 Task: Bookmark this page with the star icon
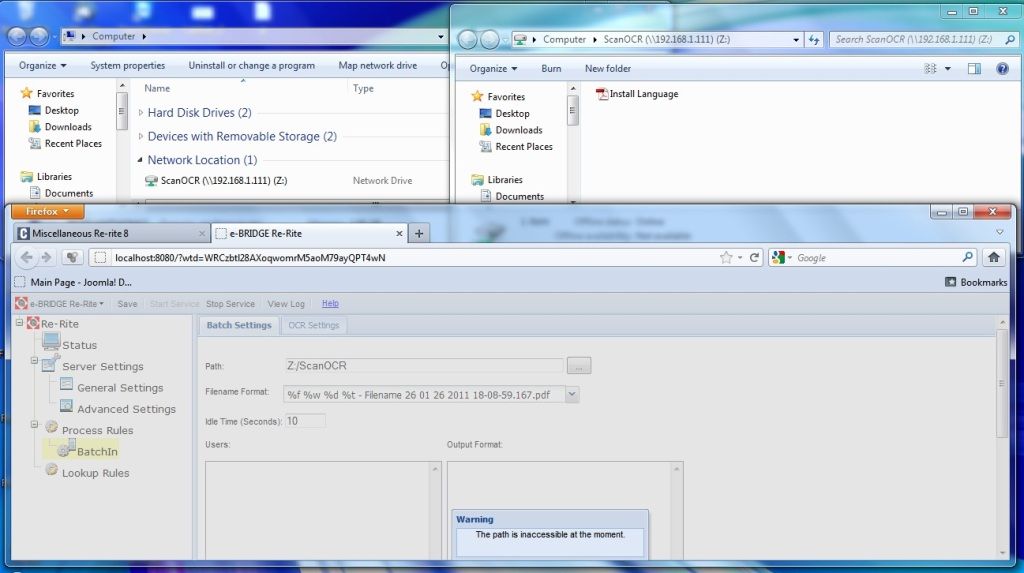coord(726,257)
